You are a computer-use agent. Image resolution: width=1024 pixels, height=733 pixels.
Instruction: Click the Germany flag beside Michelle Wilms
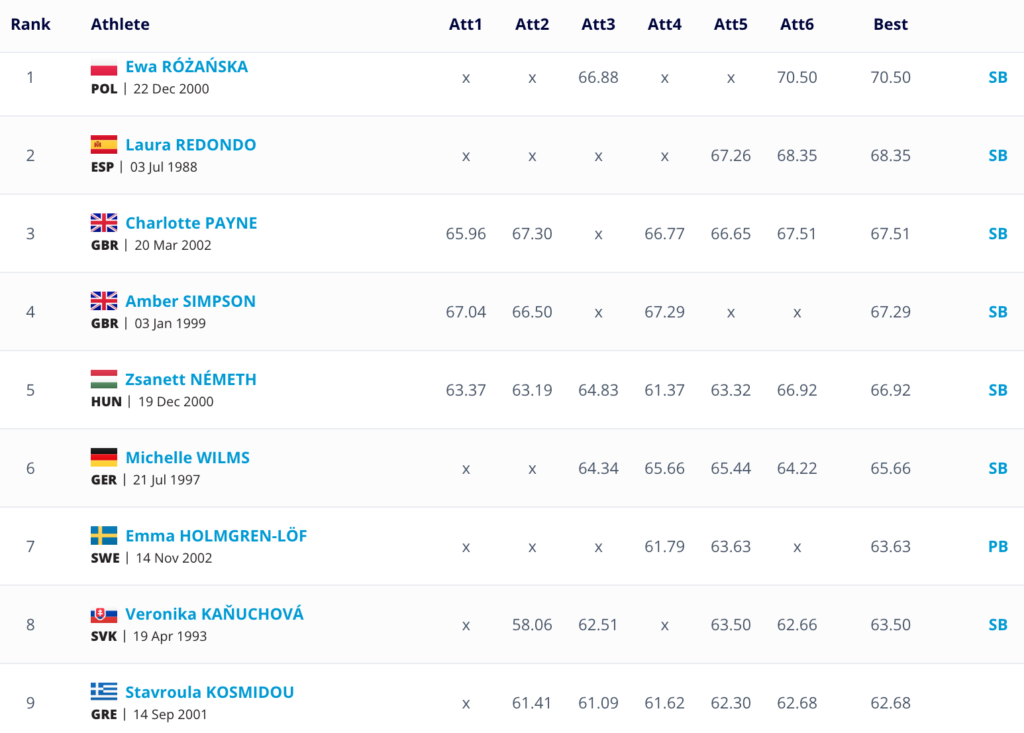click(104, 457)
